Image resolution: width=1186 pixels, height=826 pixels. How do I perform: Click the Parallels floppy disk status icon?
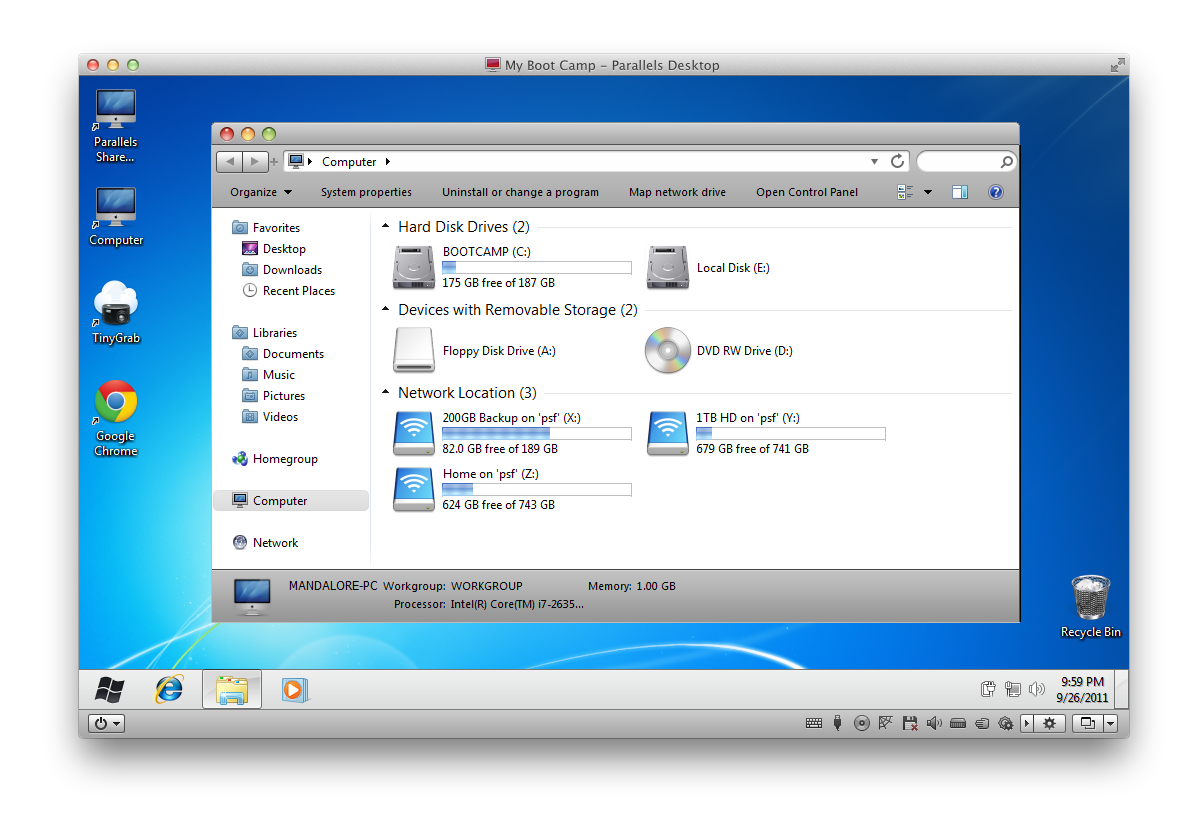pyautogui.click(x=910, y=723)
